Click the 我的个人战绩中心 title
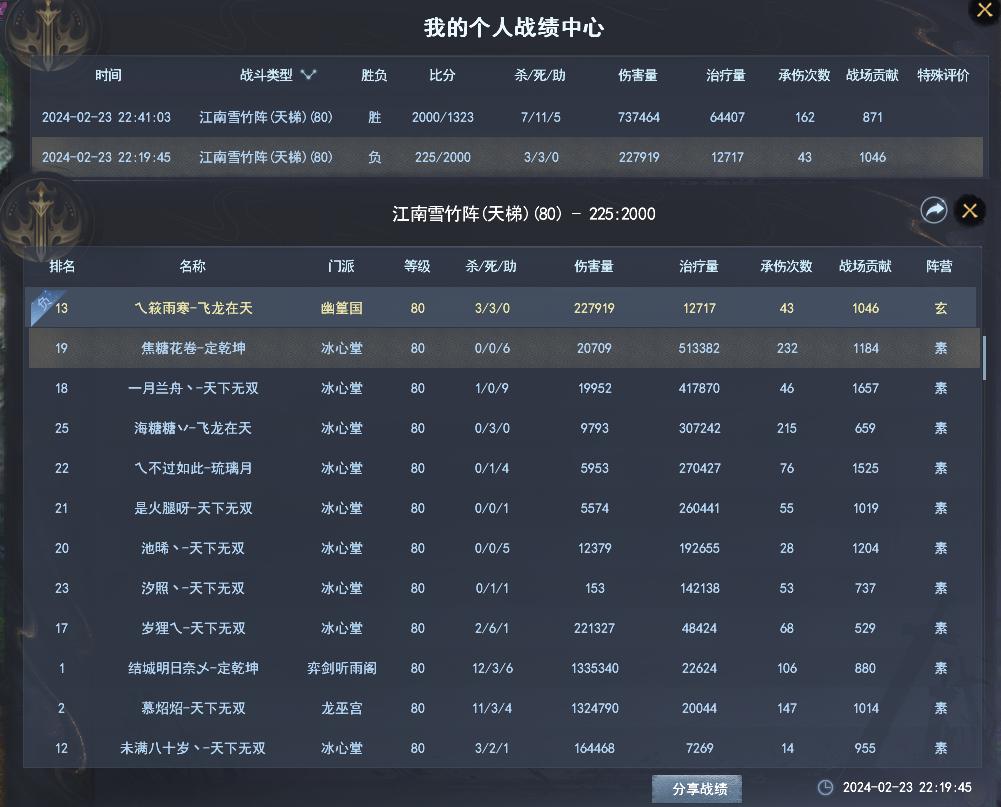The image size is (1001, 807). tap(514, 27)
